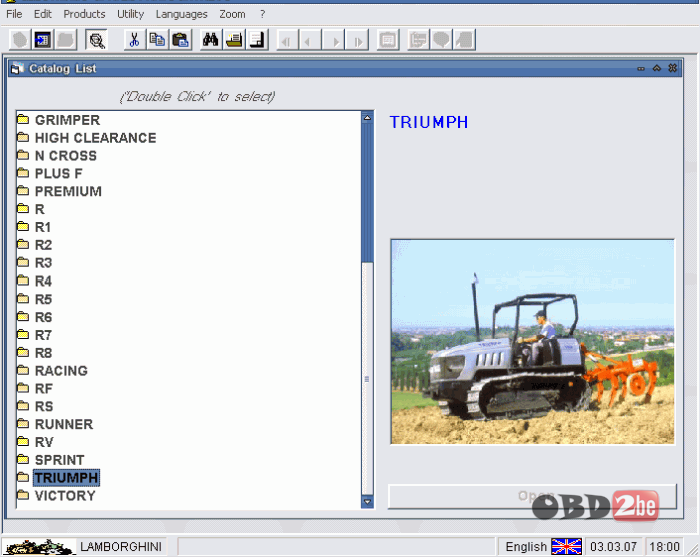Click the grayed octagon toolbar icon

pyautogui.click(x=20, y=40)
